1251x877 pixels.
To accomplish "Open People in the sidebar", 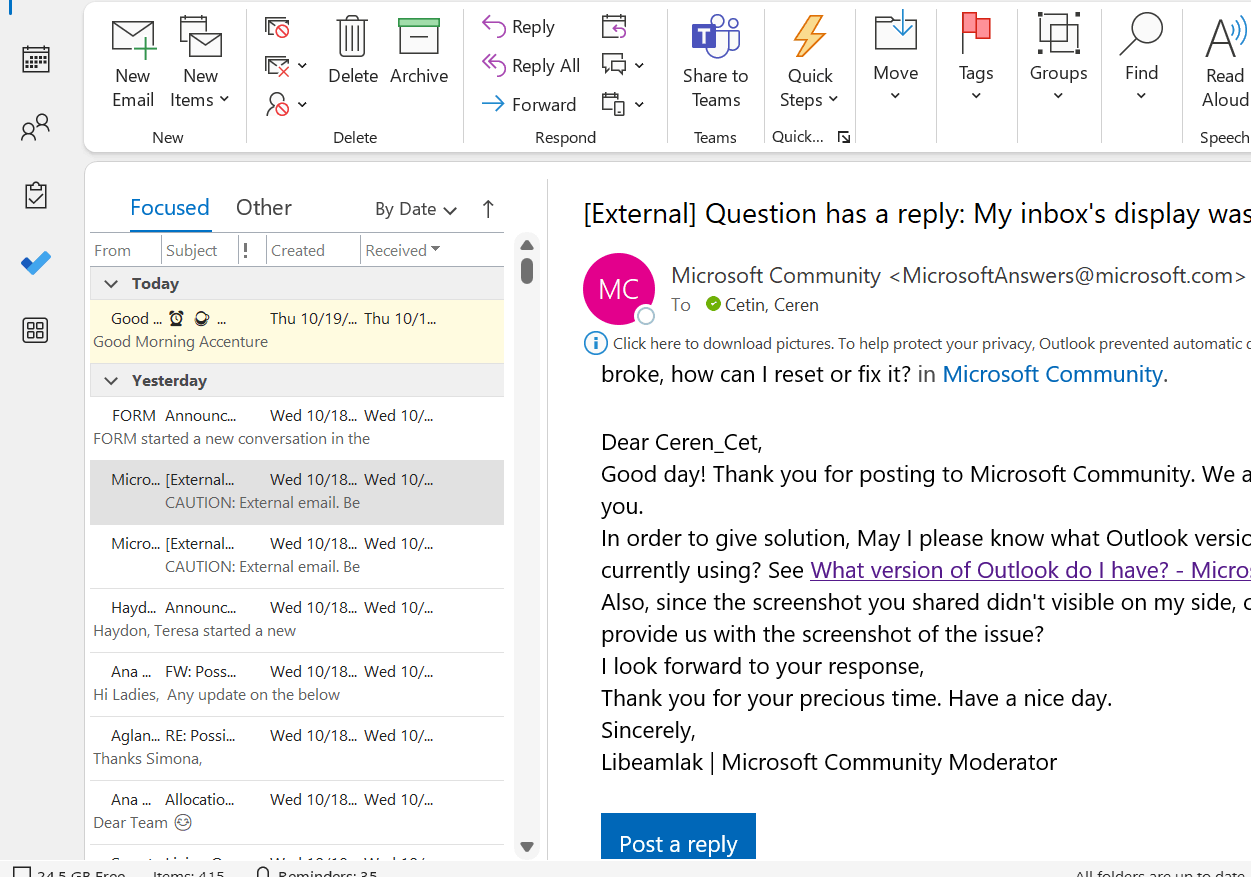I will [x=36, y=127].
